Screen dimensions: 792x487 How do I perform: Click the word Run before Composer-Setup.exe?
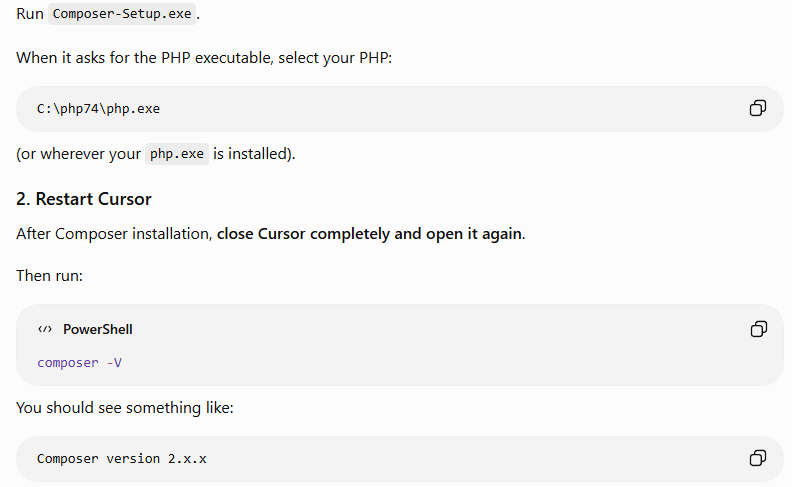coord(30,14)
